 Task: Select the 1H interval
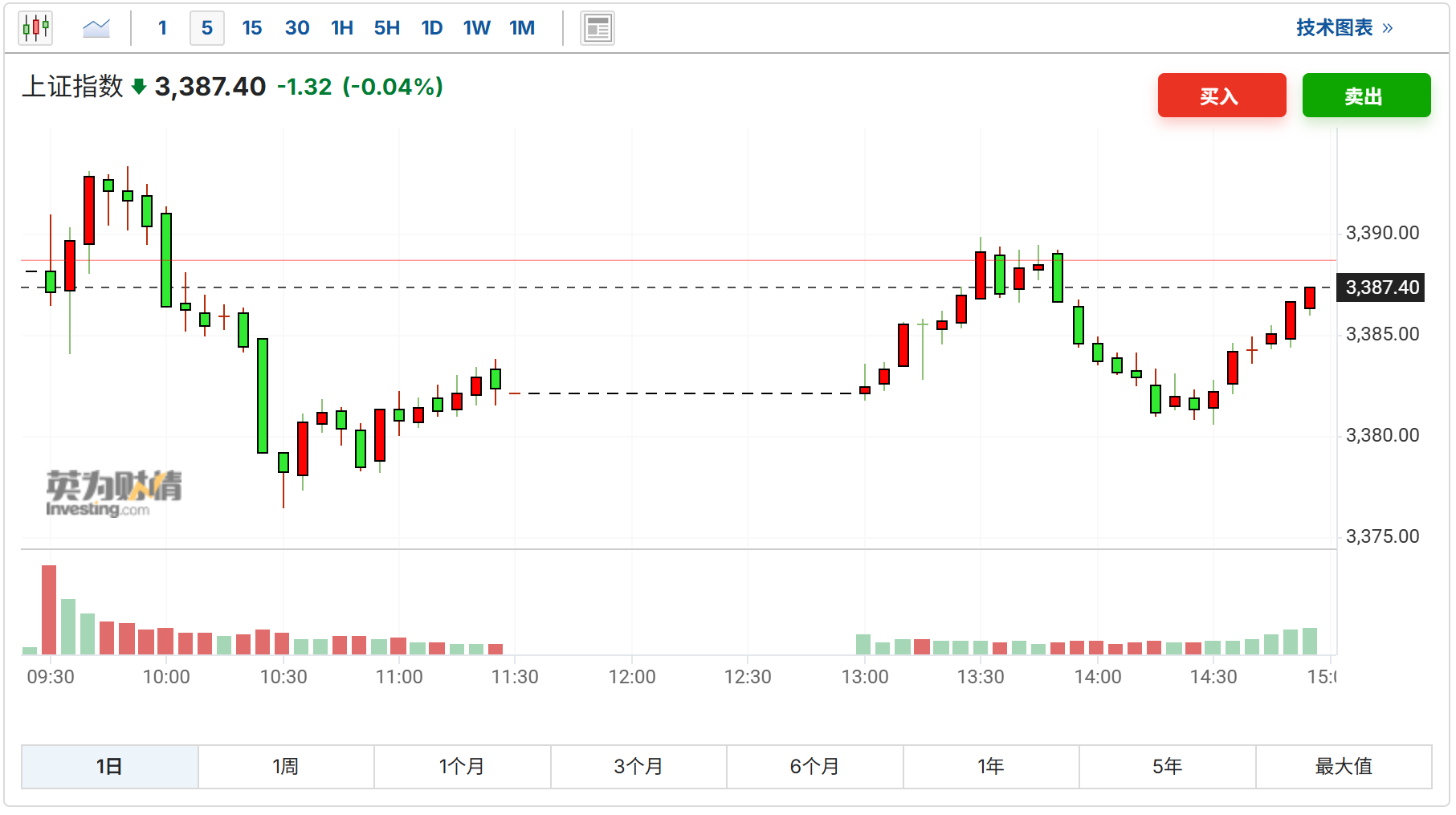(x=342, y=28)
